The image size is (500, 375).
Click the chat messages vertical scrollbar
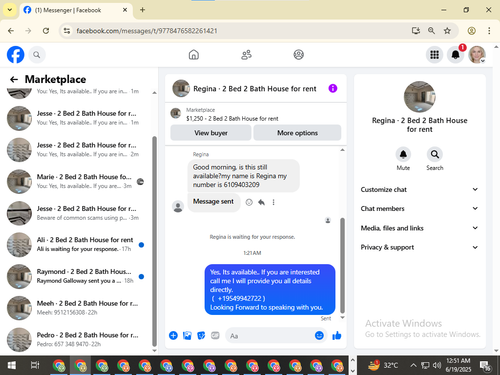click(342, 265)
